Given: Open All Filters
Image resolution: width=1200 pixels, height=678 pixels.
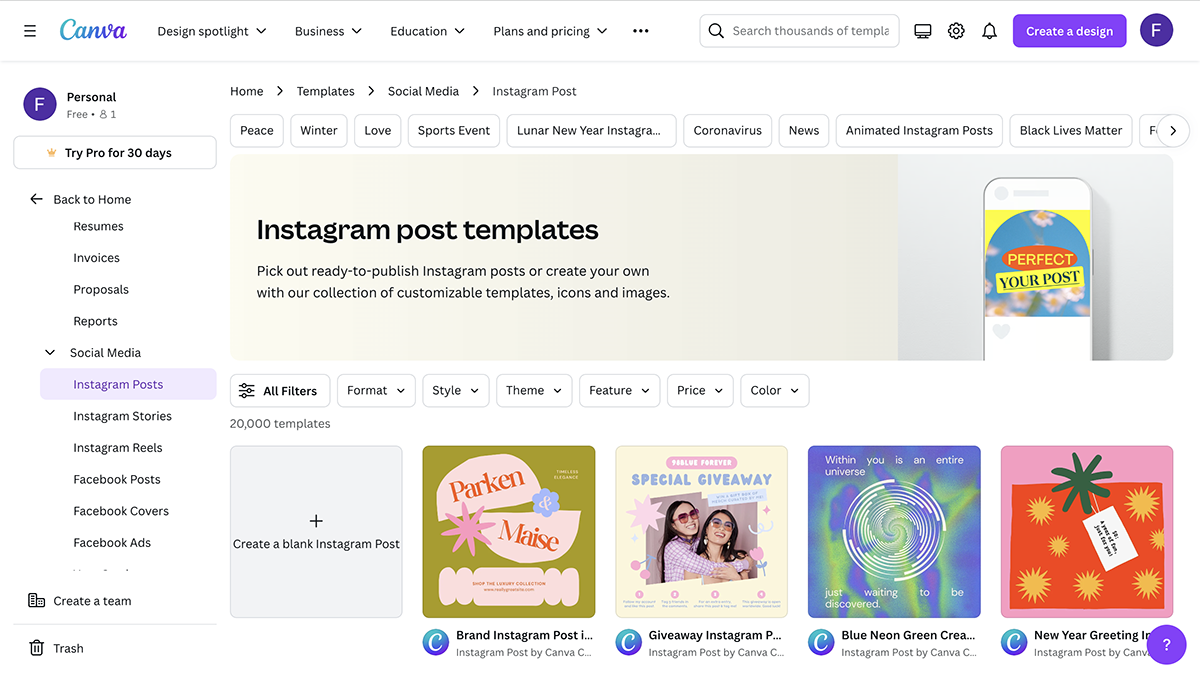Looking at the screenshot, I should 280,390.
